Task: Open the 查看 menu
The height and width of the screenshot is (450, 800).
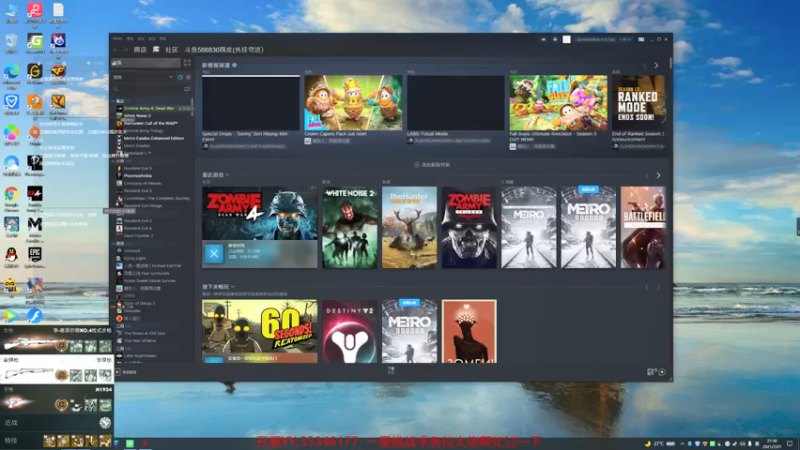Action: 130,39
